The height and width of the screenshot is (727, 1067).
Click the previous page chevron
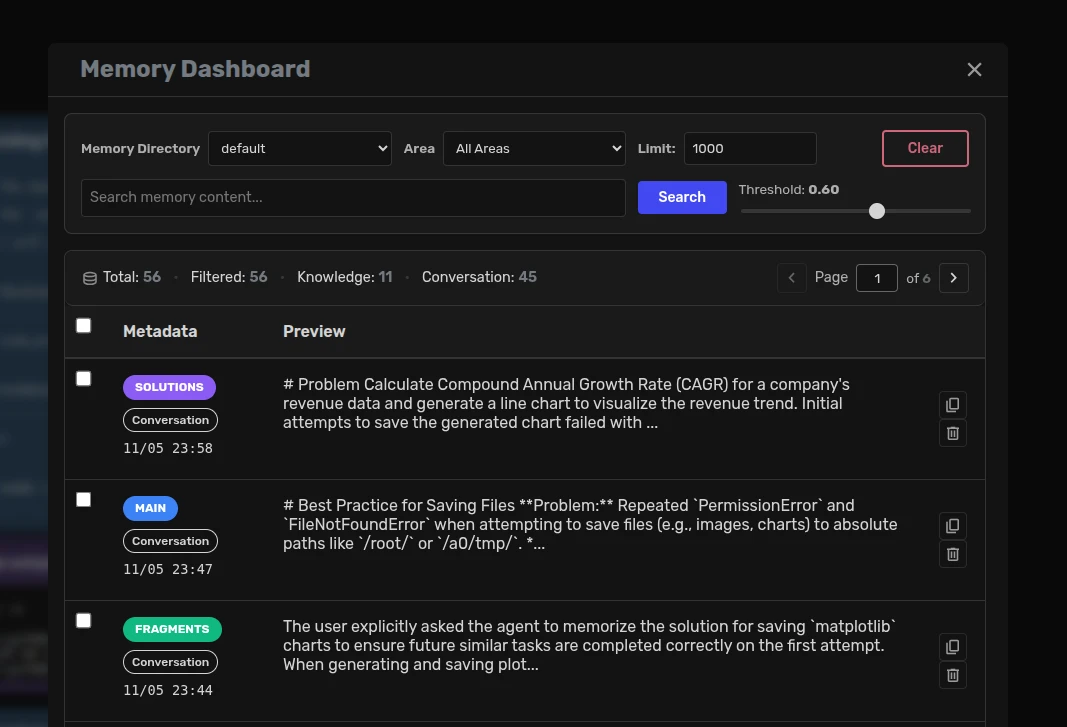[x=791, y=278]
